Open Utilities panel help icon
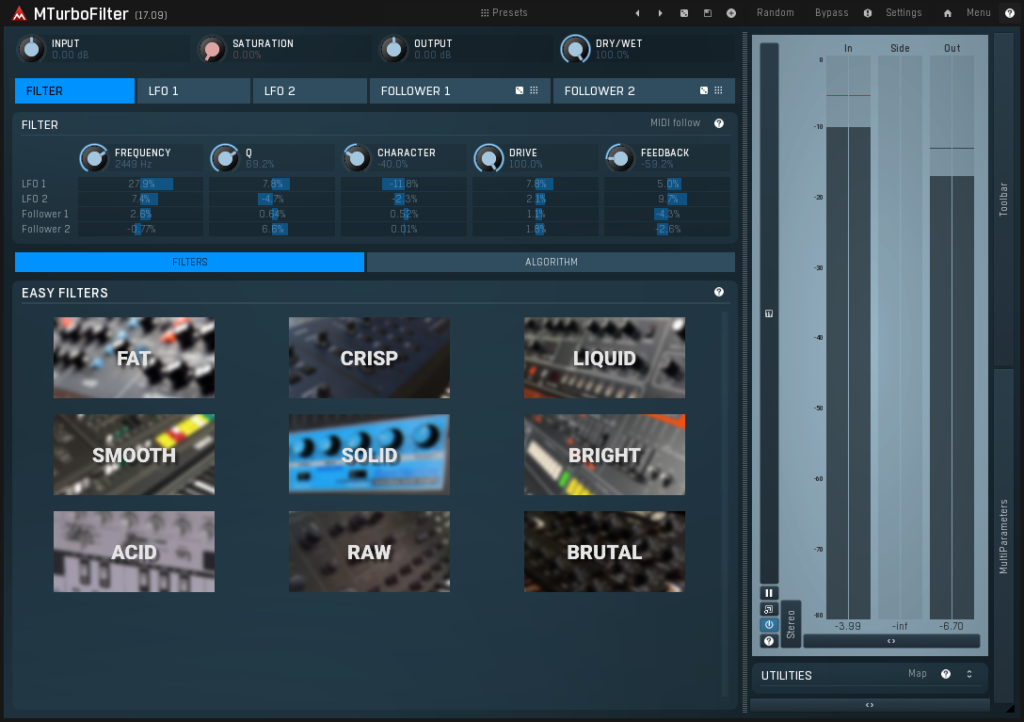 pos(946,674)
